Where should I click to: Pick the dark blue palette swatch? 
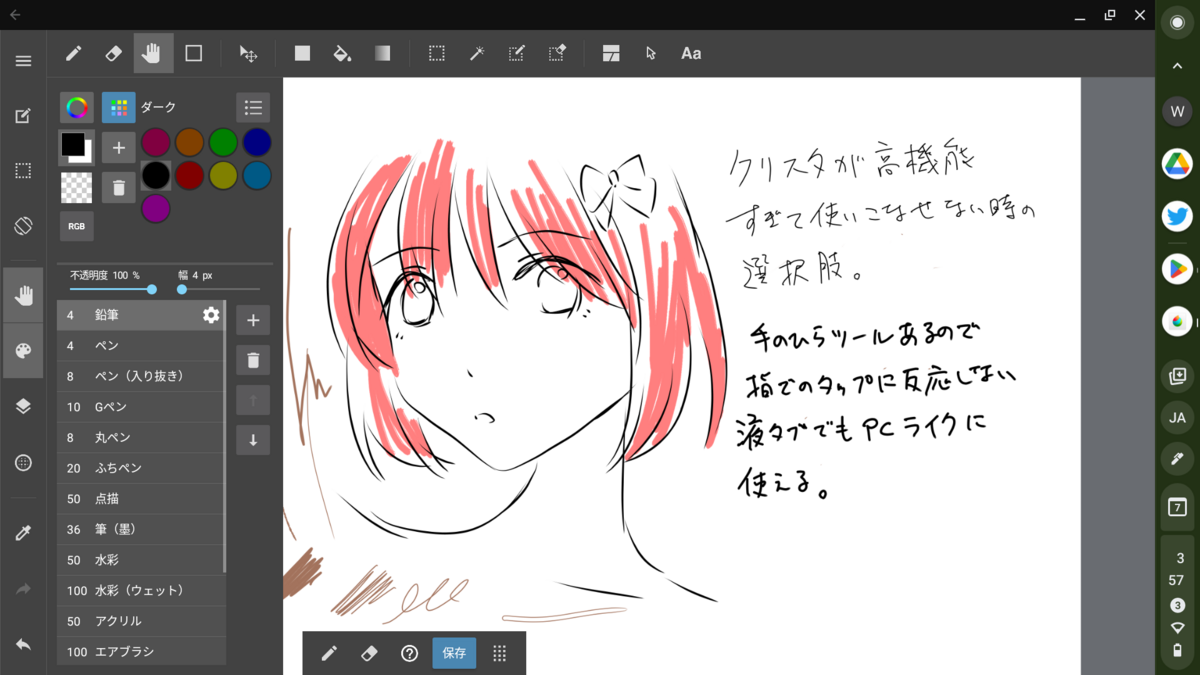pos(257,142)
